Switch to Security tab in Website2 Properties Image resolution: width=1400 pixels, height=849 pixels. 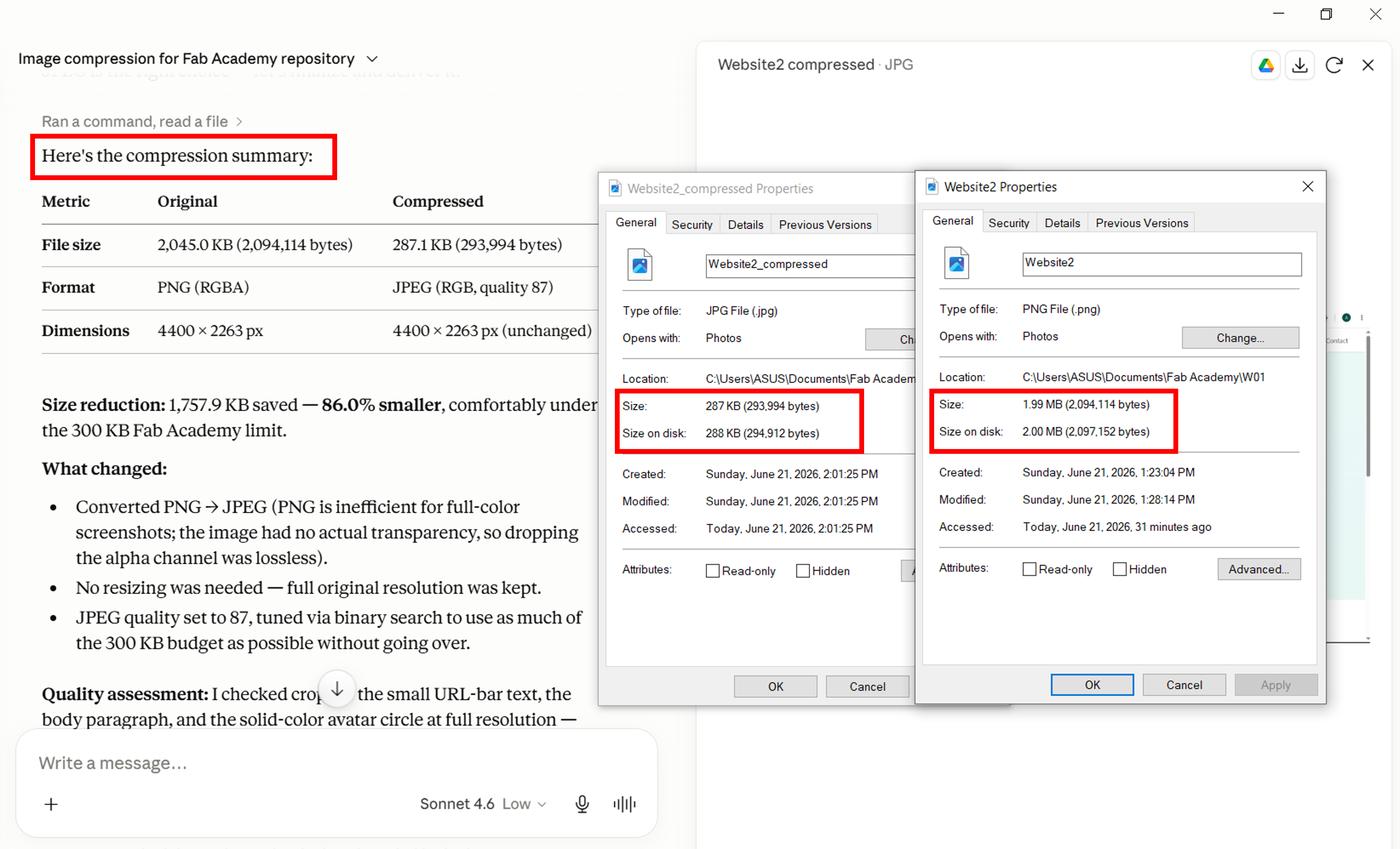[1008, 223]
